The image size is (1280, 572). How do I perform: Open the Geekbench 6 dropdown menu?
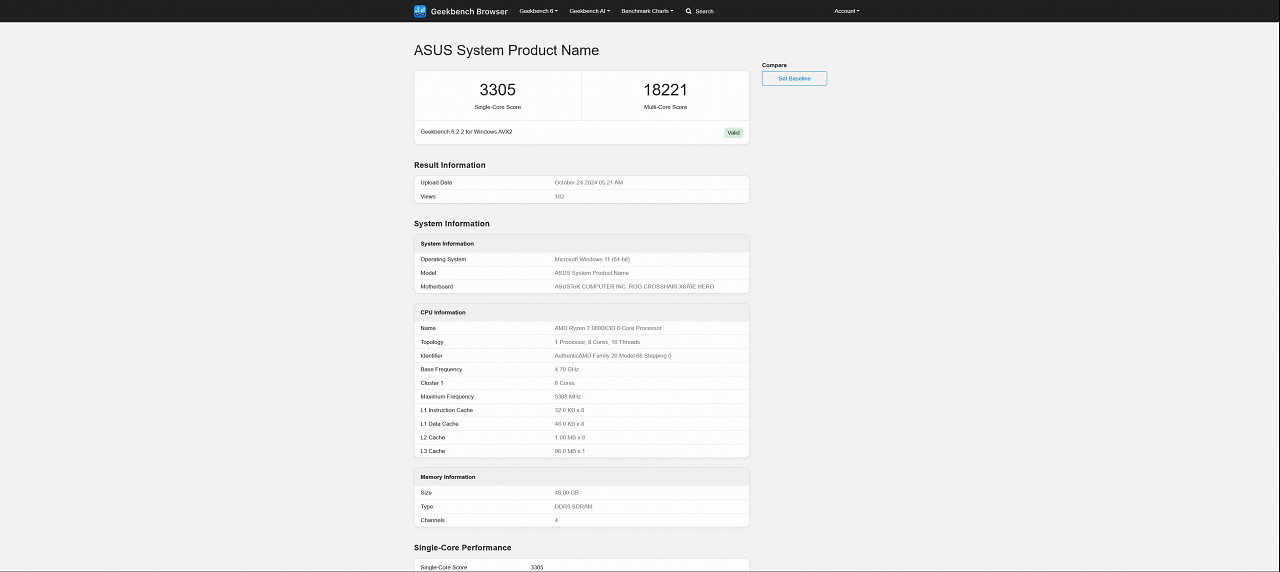pyautogui.click(x=538, y=11)
